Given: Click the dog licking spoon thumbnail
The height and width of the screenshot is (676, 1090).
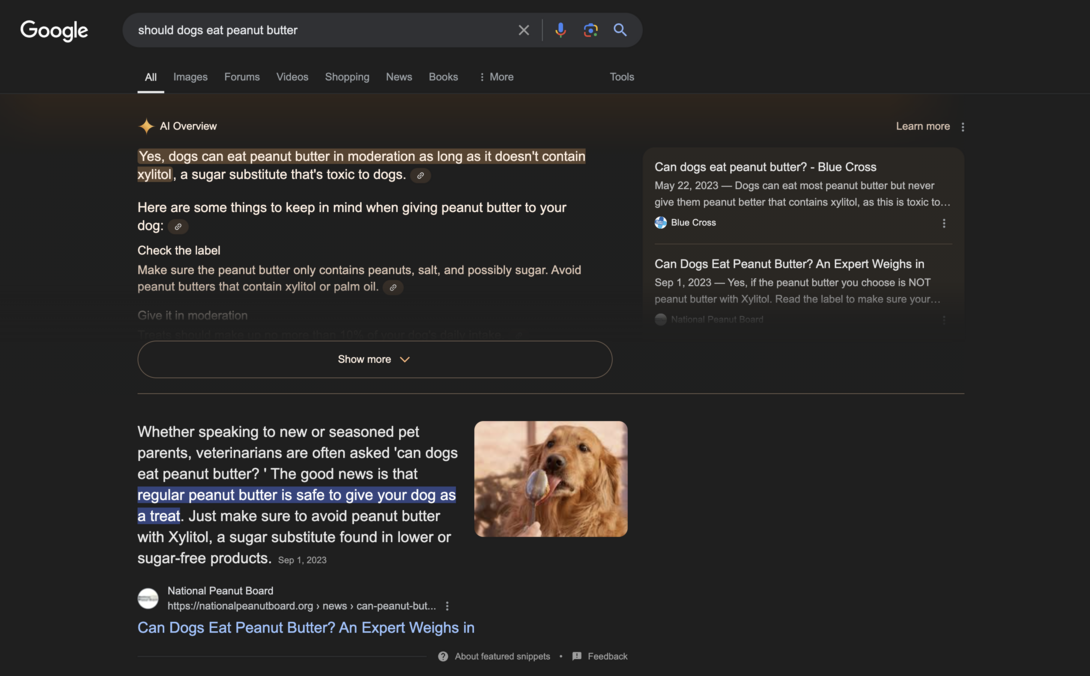Looking at the screenshot, I should tap(551, 478).
